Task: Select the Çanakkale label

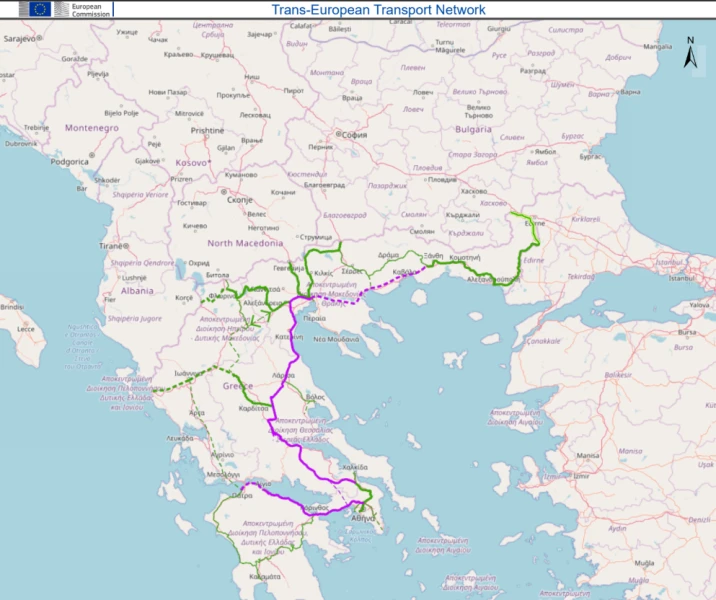Action: point(543,341)
